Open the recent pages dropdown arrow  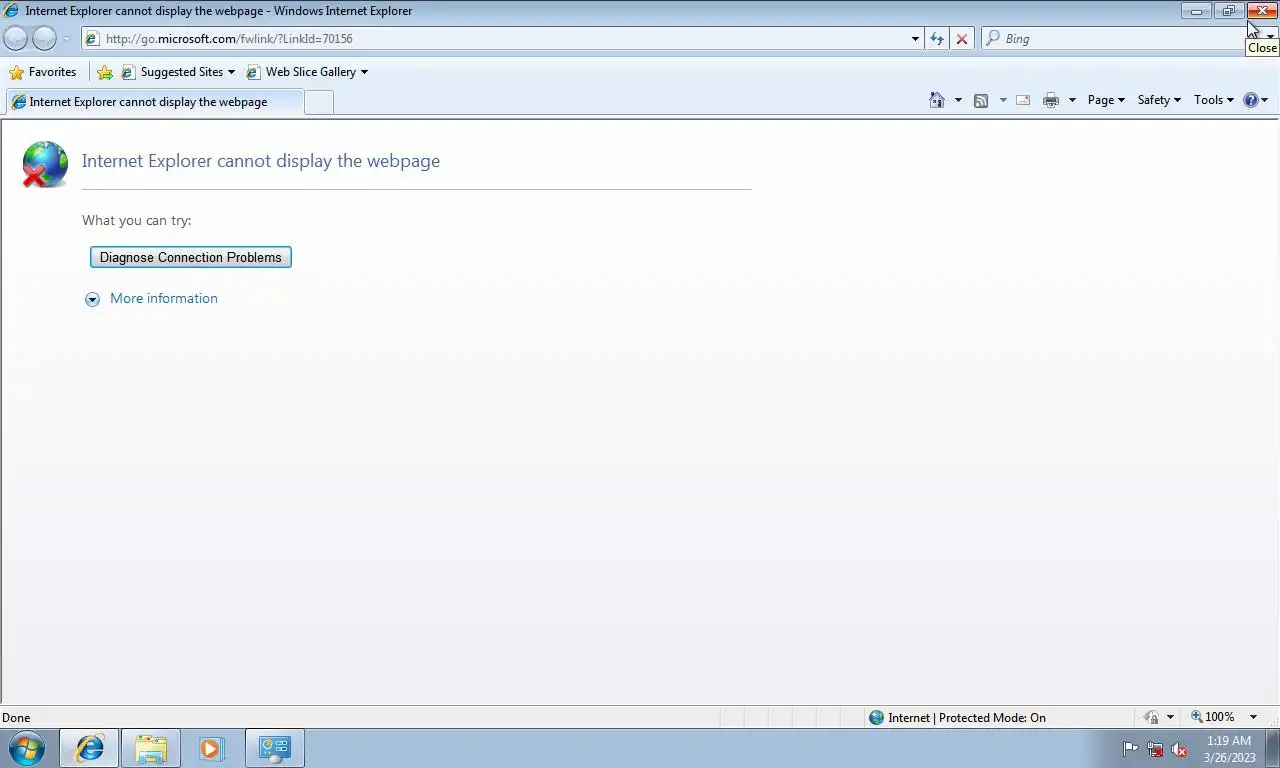[67, 39]
